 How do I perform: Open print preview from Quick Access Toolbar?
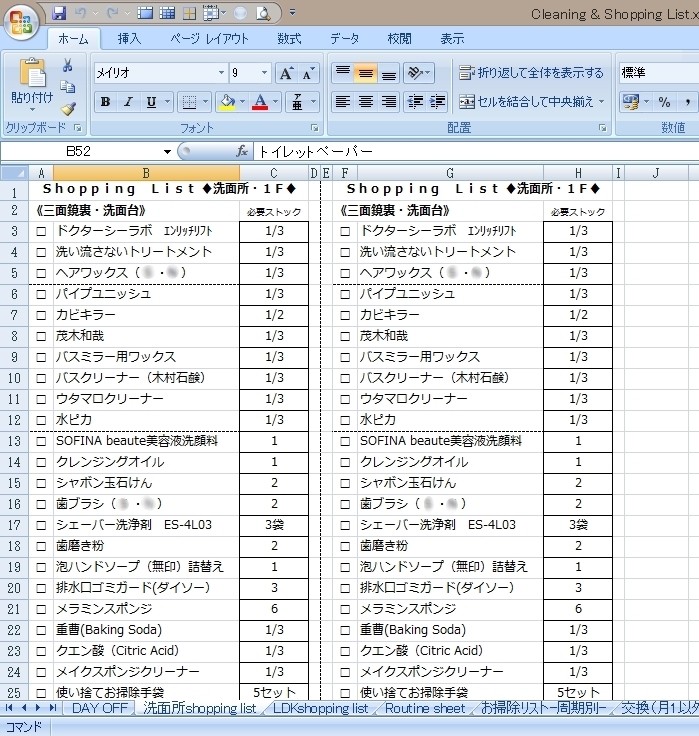tap(263, 13)
